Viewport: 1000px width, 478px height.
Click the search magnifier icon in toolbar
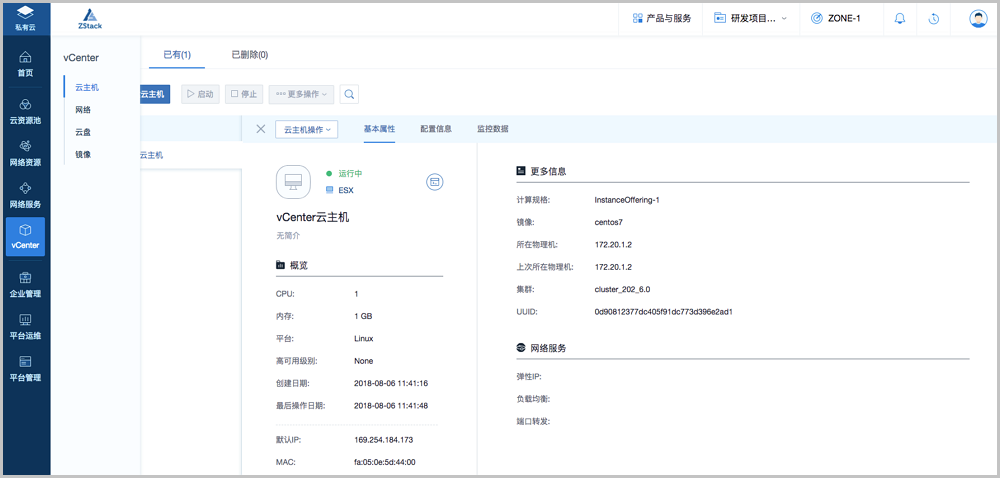349,94
